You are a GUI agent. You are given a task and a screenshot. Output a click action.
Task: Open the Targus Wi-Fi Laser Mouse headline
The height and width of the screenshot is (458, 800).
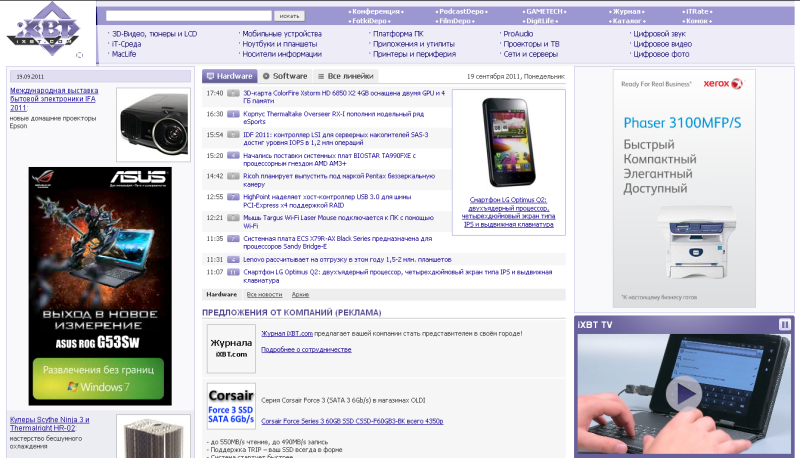point(338,222)
